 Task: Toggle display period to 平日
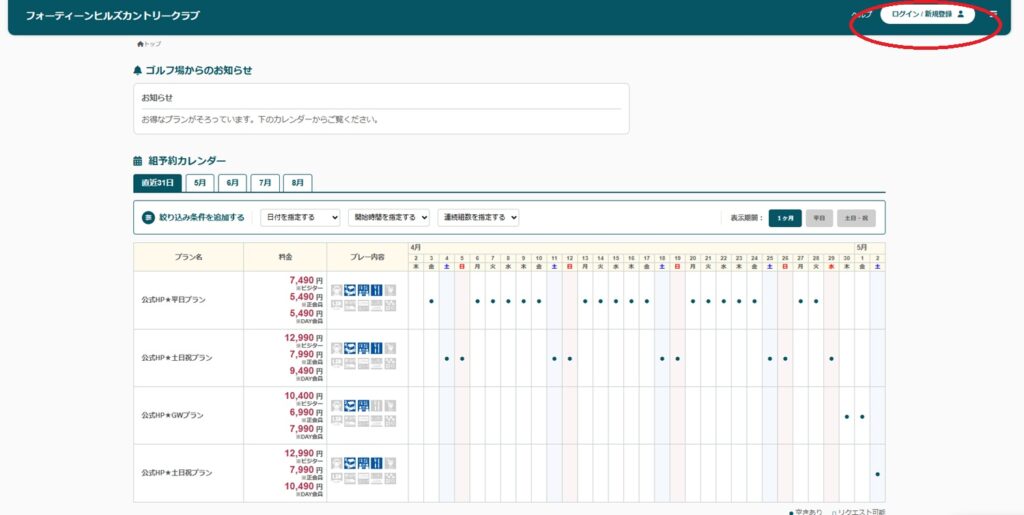819,217
